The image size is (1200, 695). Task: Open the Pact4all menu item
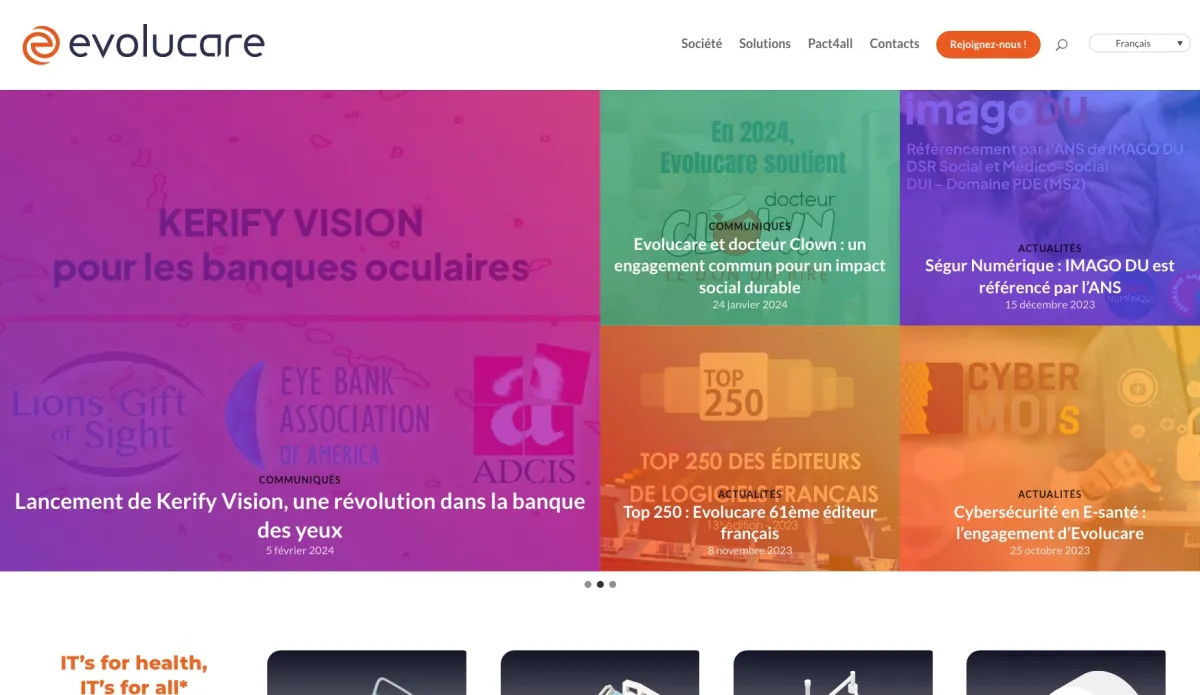click(x=830, y=44)
